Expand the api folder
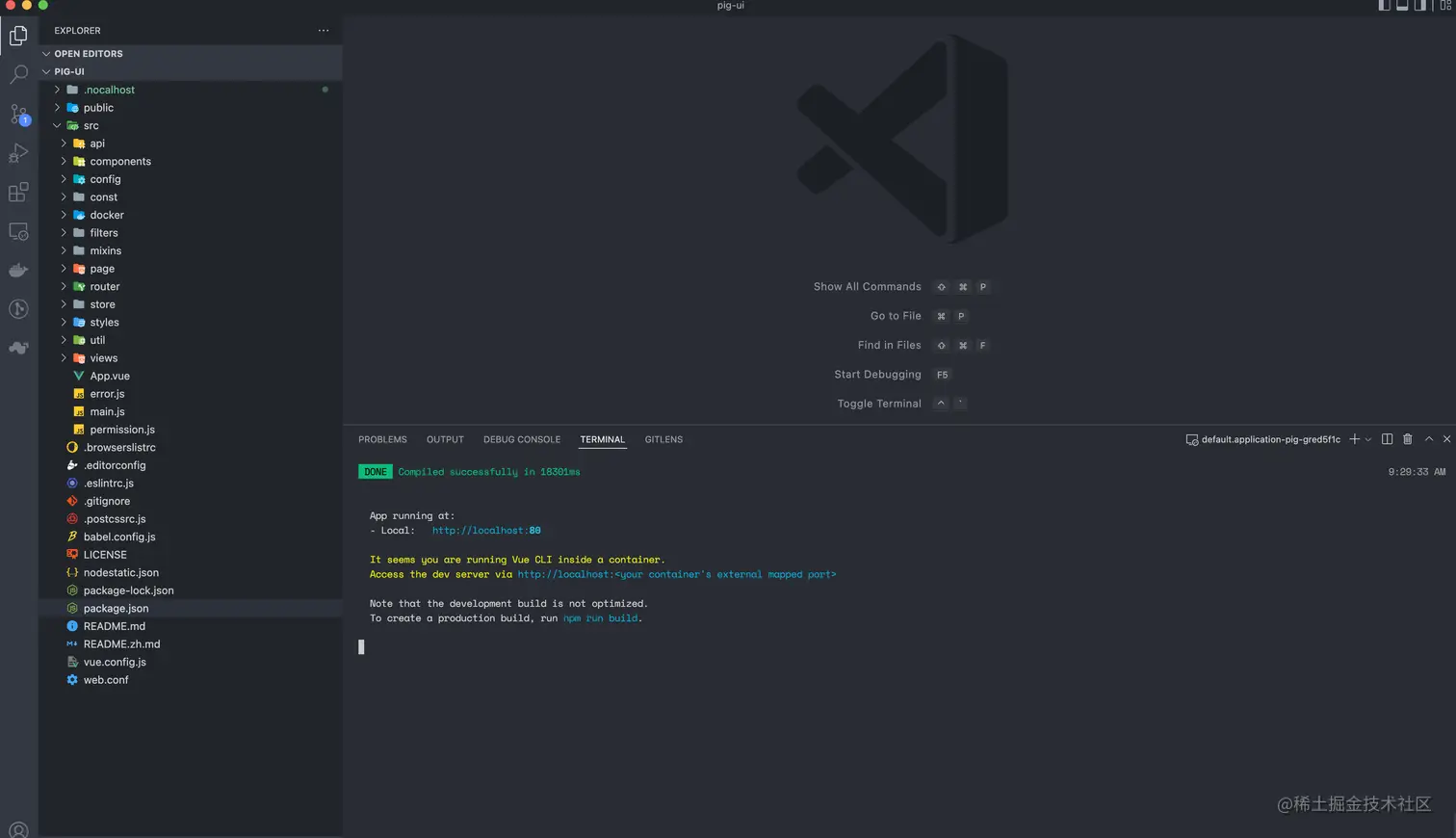 point(191,144)
